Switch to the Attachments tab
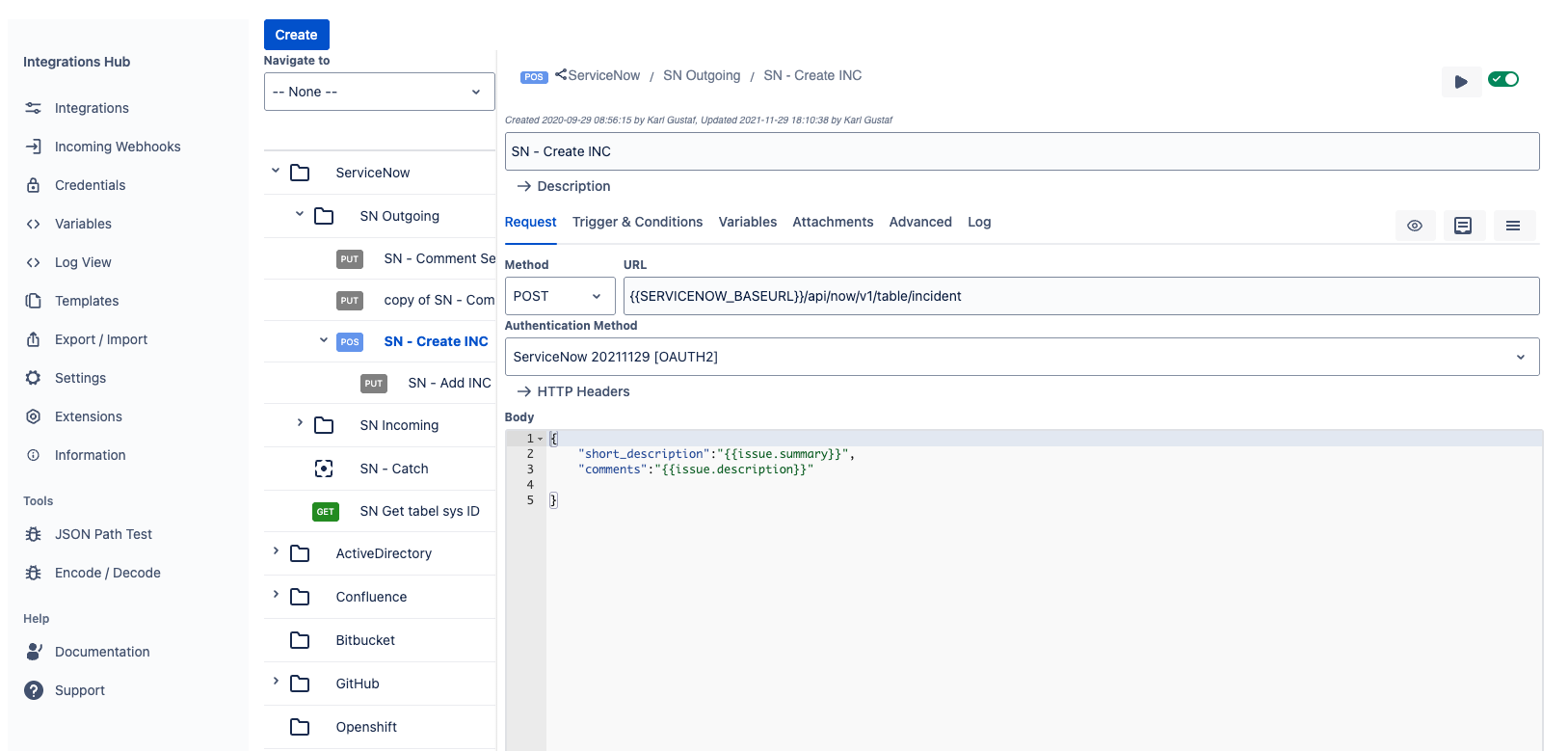 833,222
